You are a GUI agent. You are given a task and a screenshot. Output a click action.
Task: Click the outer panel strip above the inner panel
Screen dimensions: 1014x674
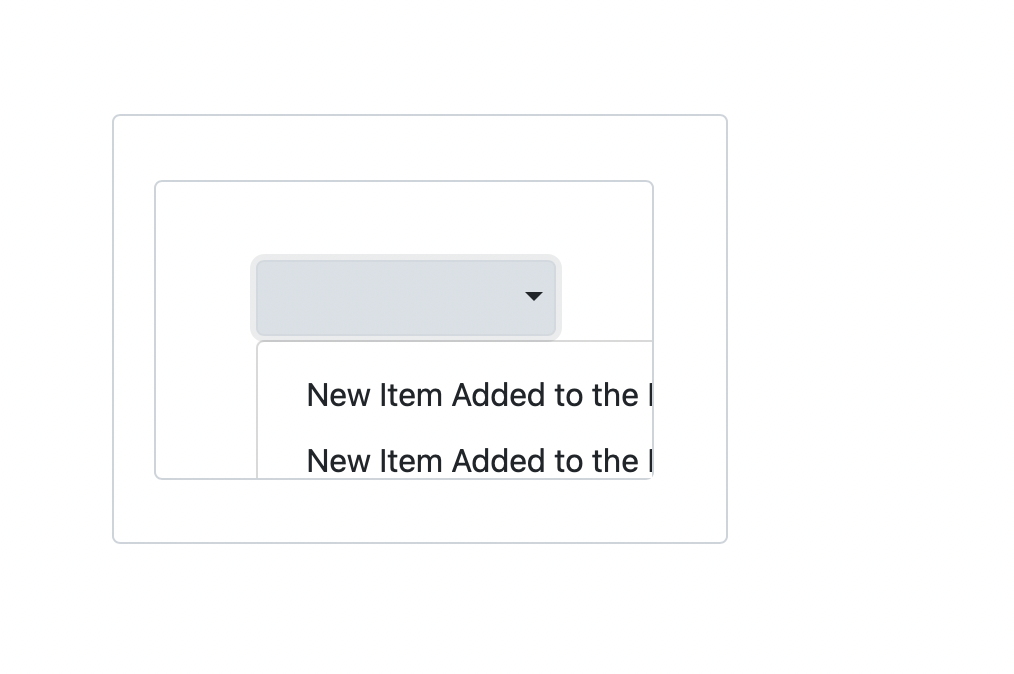pyautogui.click(x=420, y=148)
